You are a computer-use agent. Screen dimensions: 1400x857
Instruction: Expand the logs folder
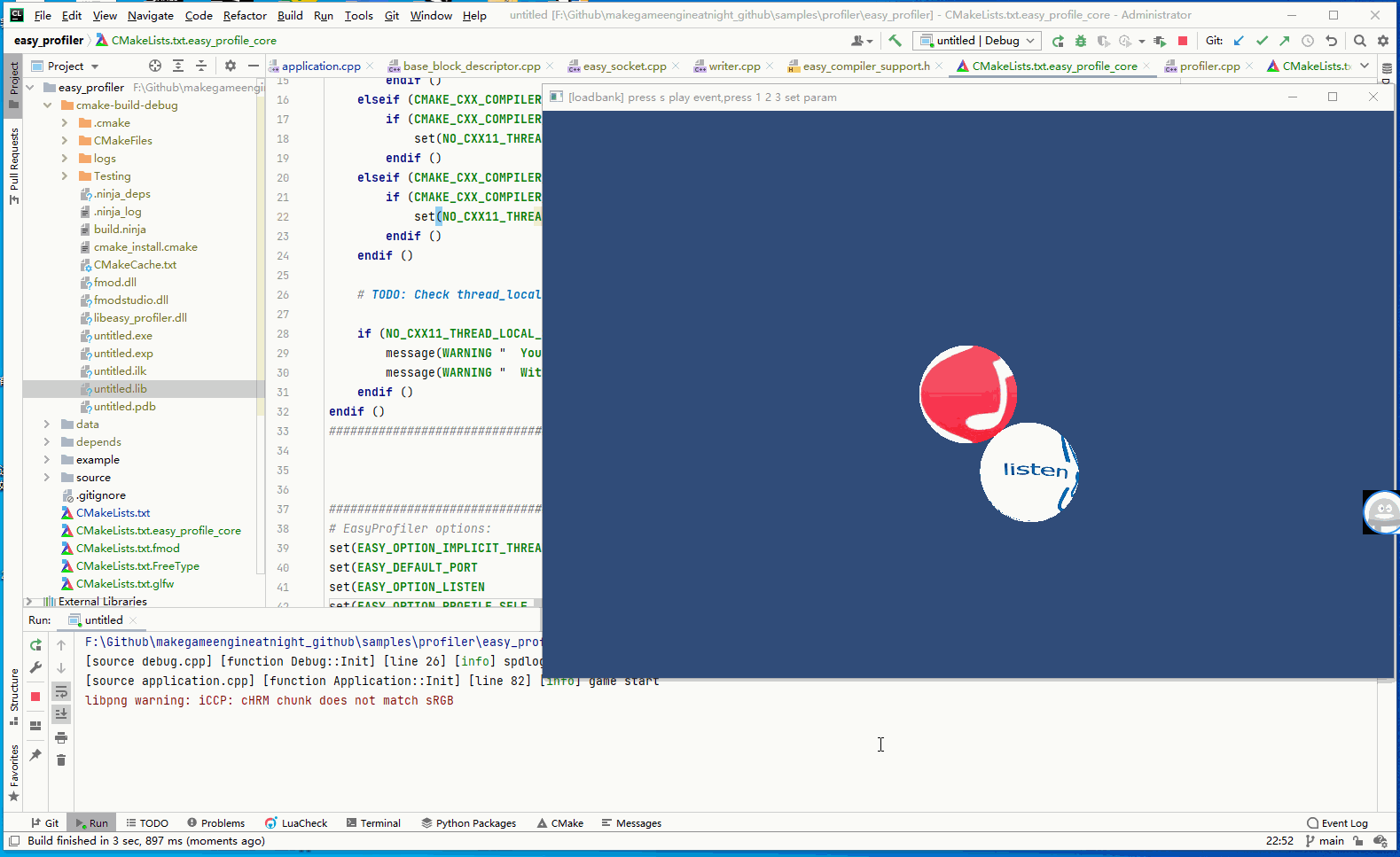click(x=65, y=159)
